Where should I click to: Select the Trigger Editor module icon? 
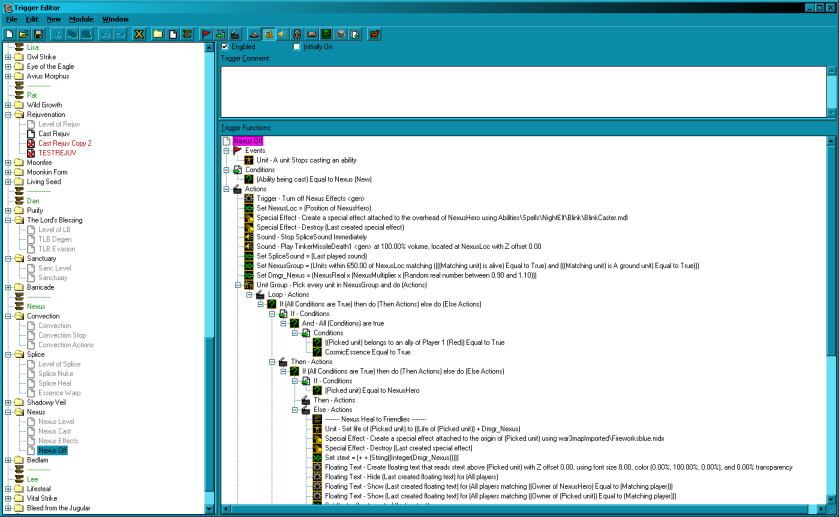269,34
